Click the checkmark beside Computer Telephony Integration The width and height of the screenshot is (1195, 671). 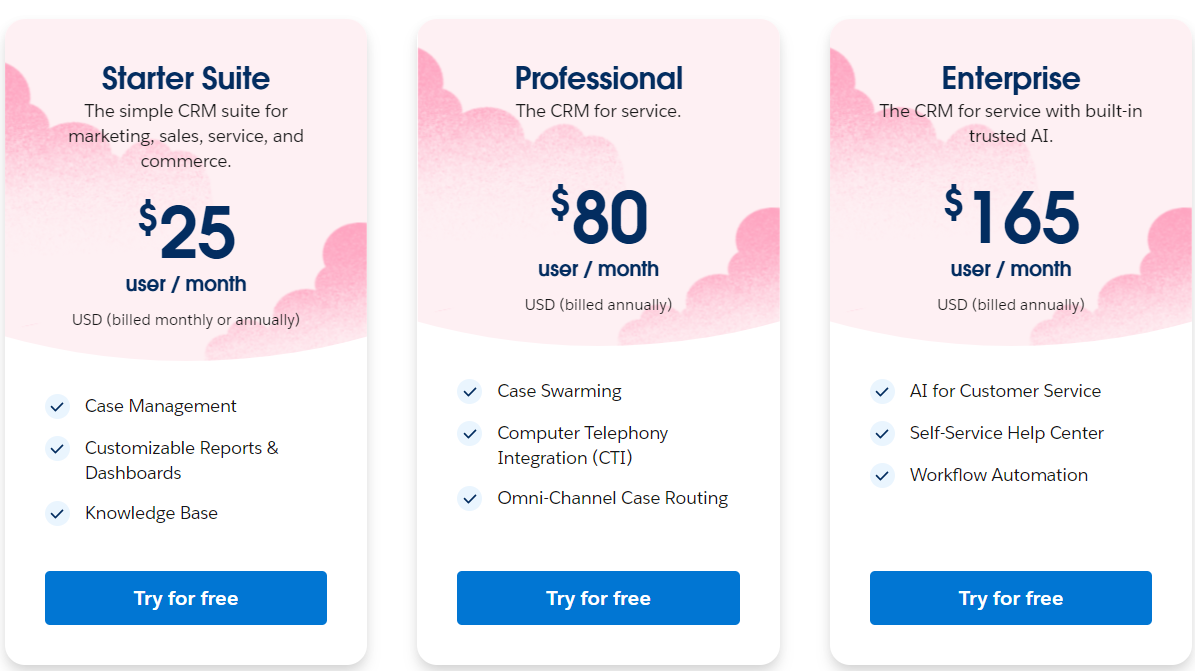(469, 434)
